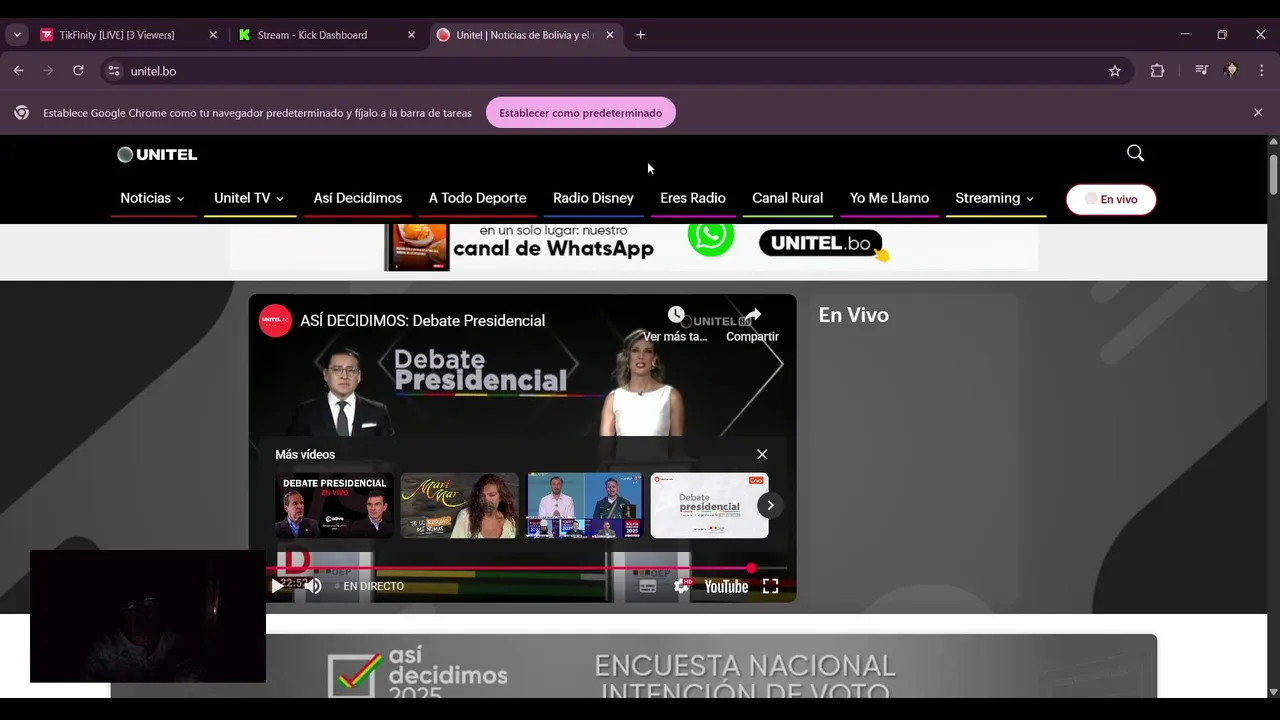Open Debate Presidencial En Vivo thumbnail
Image resolution: width=1280 pixels, height=720 pixels.
(334, 505)
